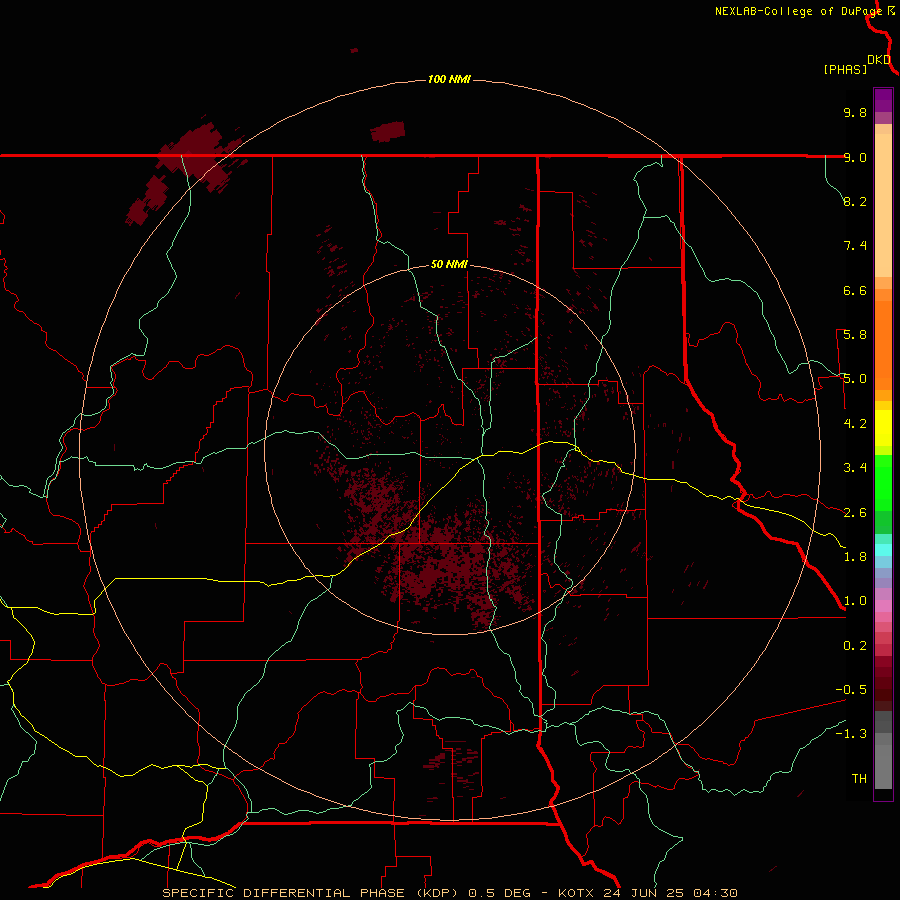This screenshot has width=900, height=900.
Task: Click the light peach band of color bar
Action: (x=883, y=205)
